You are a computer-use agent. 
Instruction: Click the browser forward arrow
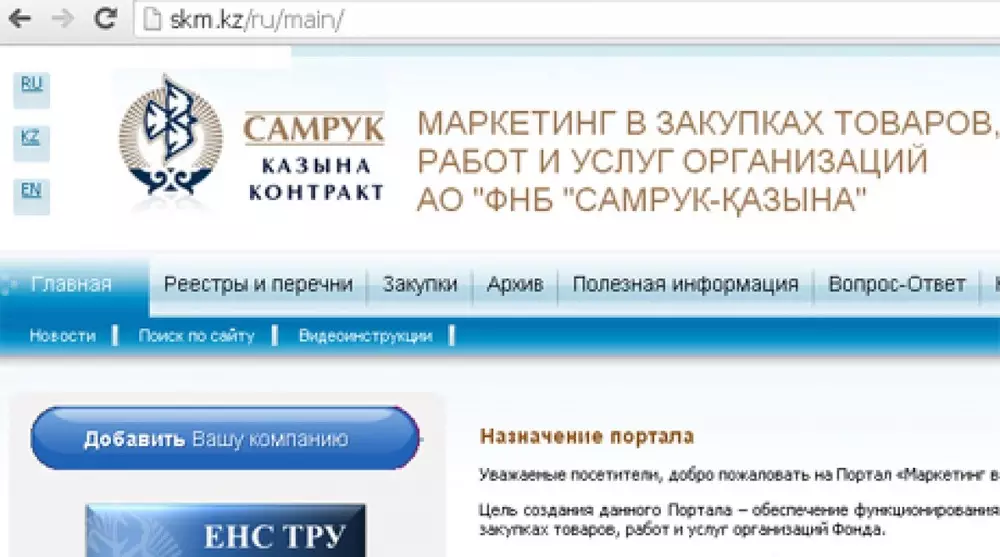(62, 19)
